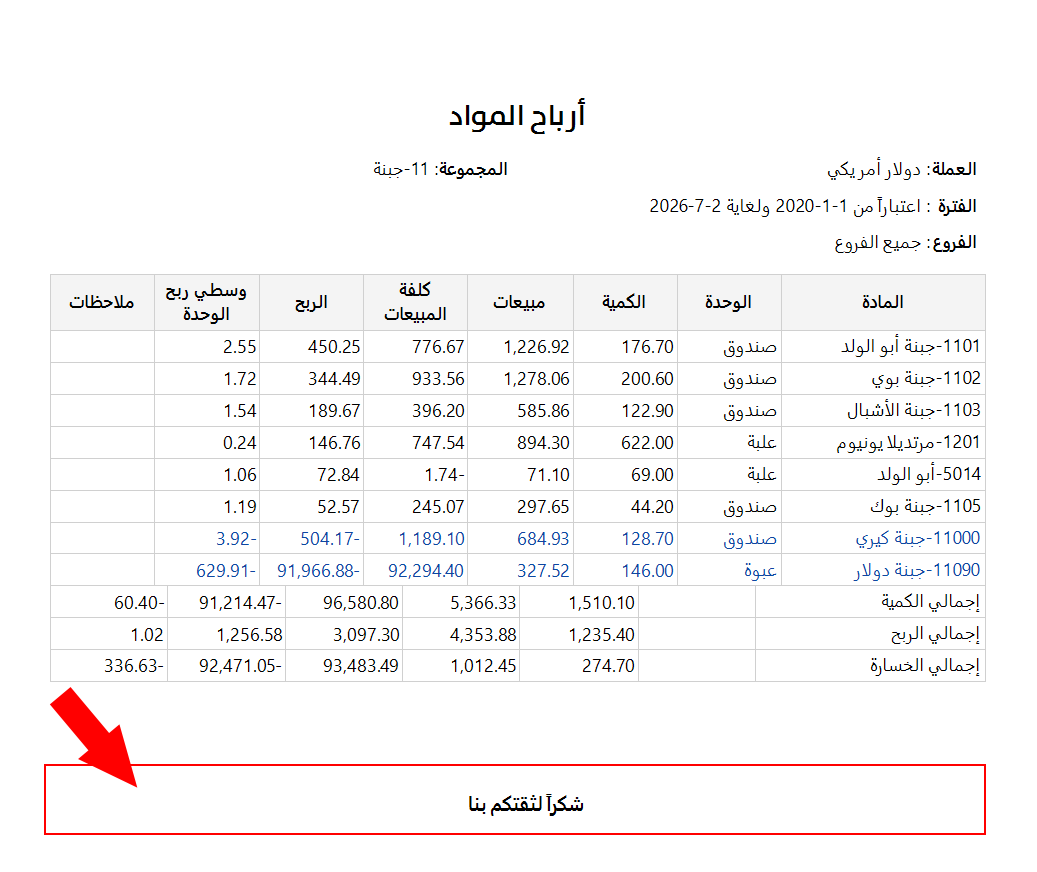Select the كلفة المبيعات column header
The image size is (1037, 872).
(415, 303)
